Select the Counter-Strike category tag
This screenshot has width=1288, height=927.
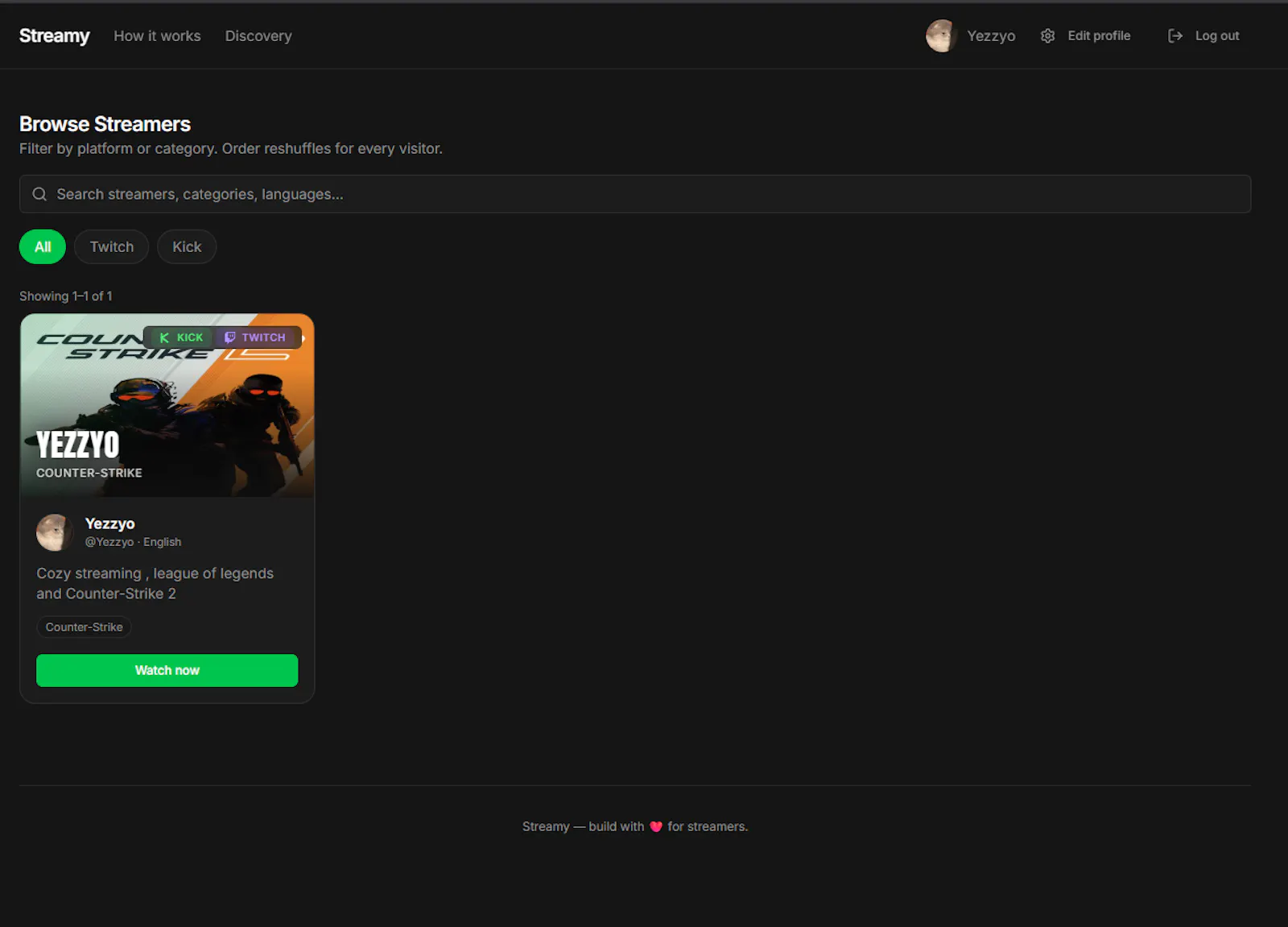(84, 627)
